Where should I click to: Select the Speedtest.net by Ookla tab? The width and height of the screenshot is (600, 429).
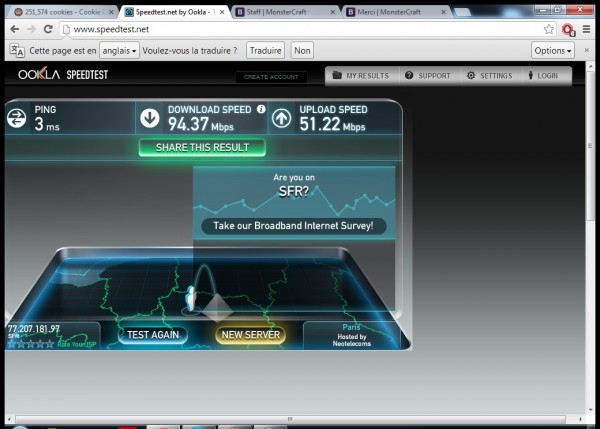pyautogui.click(x=172, y=12)
